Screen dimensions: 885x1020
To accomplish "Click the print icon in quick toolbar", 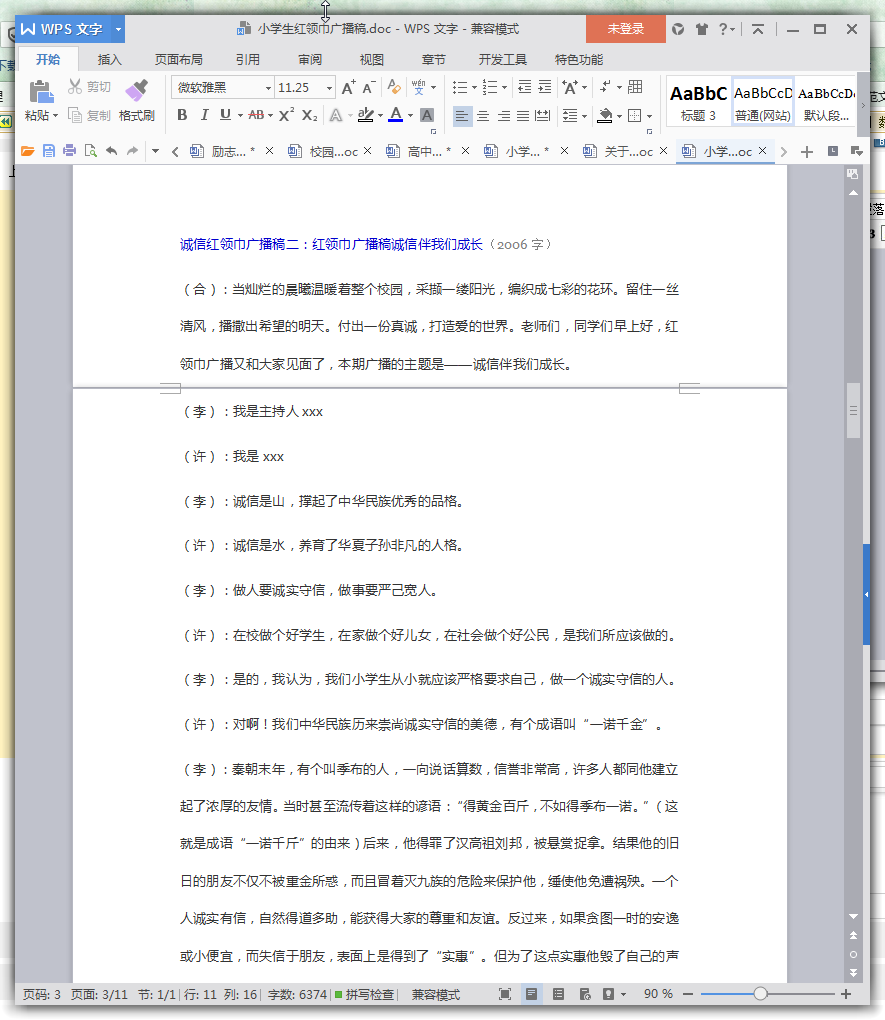I will [70, 152].
